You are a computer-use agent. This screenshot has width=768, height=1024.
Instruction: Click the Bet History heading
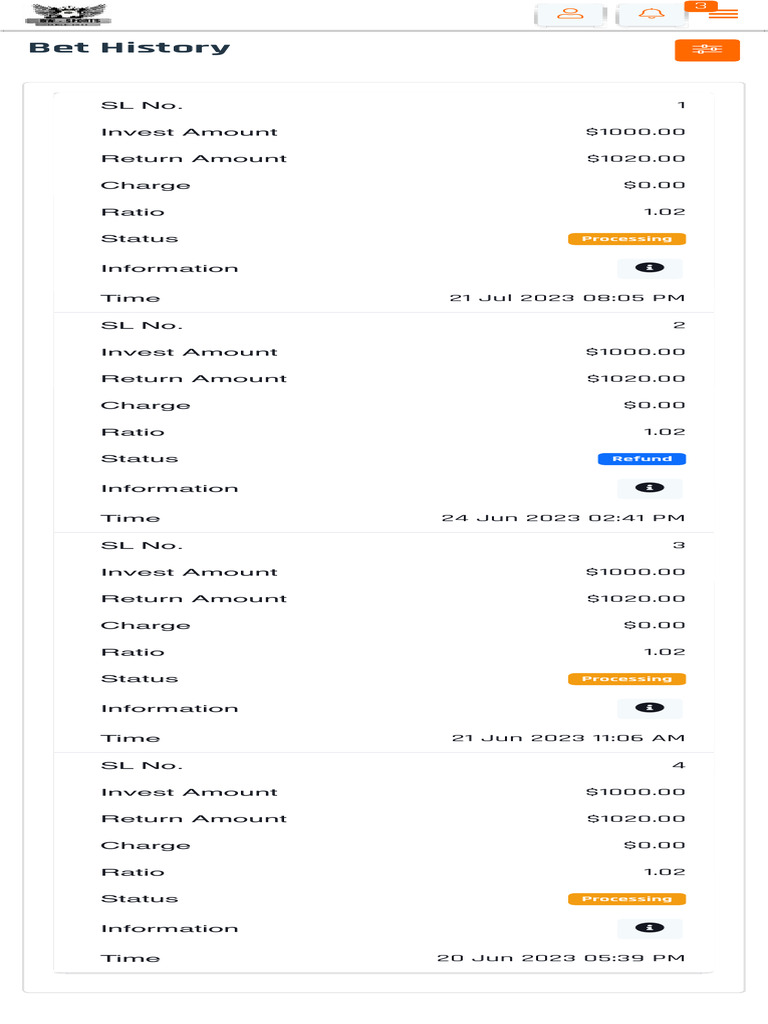pyautogui.click(x=129, y=48)
